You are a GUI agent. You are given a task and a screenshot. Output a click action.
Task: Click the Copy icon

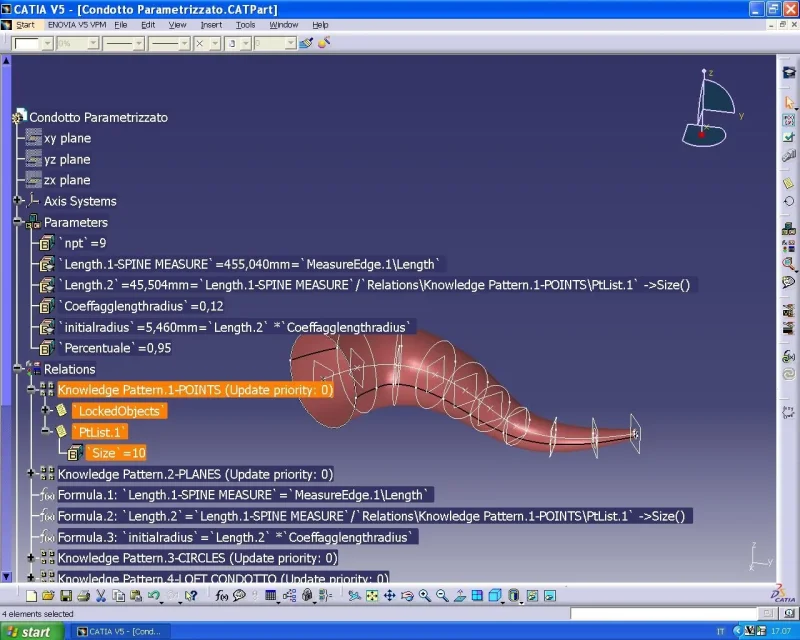pos(118,596)
